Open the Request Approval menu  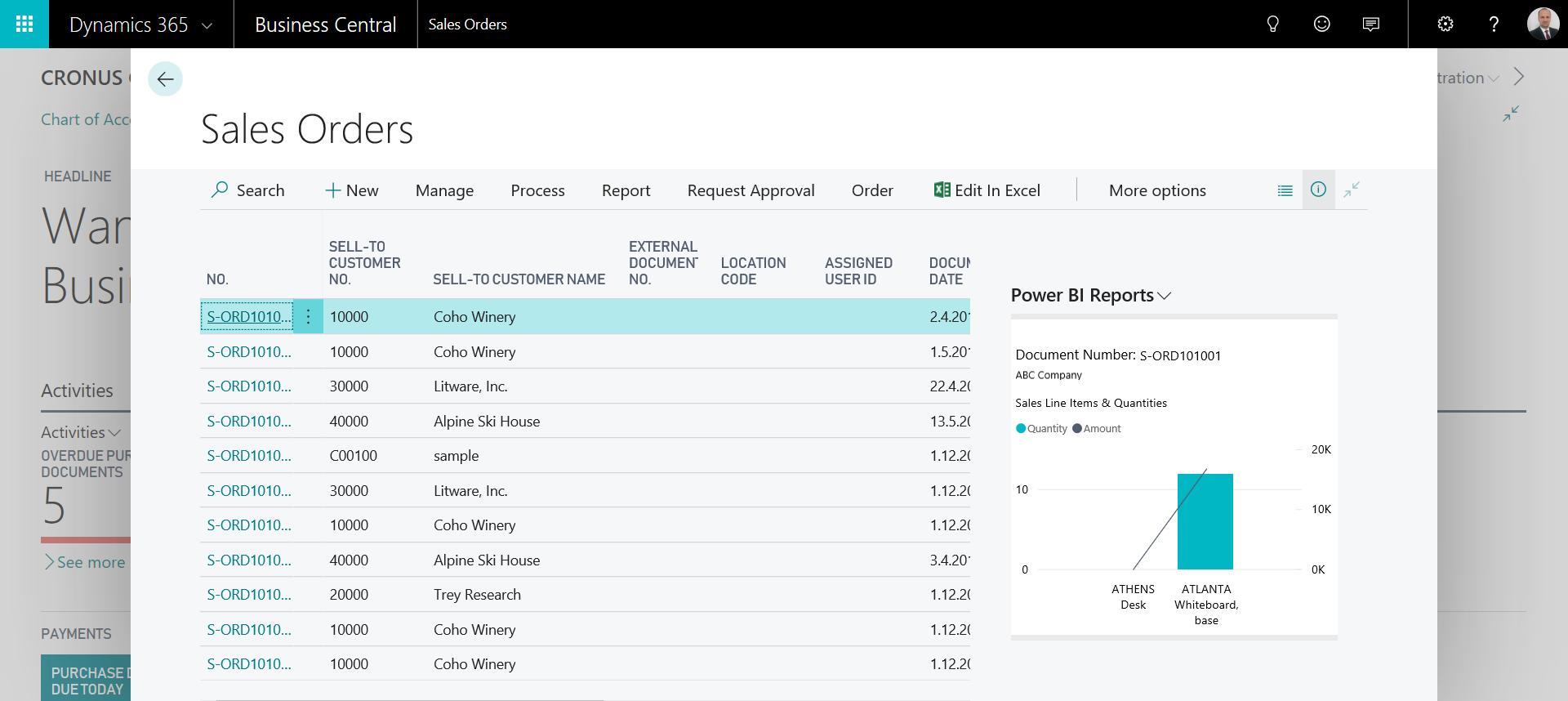click(751, 190)
